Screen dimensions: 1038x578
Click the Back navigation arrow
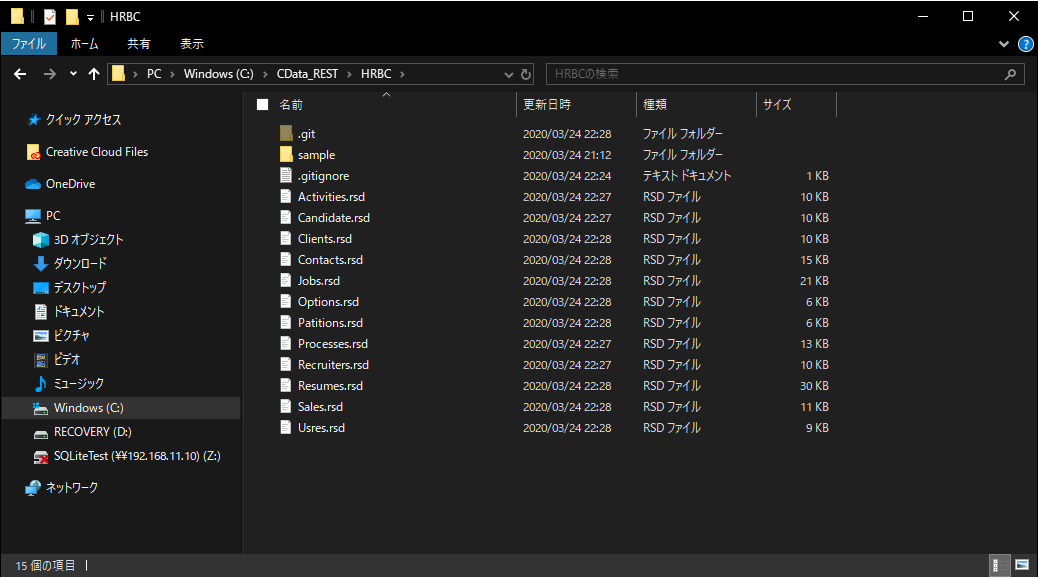point(21,74)
